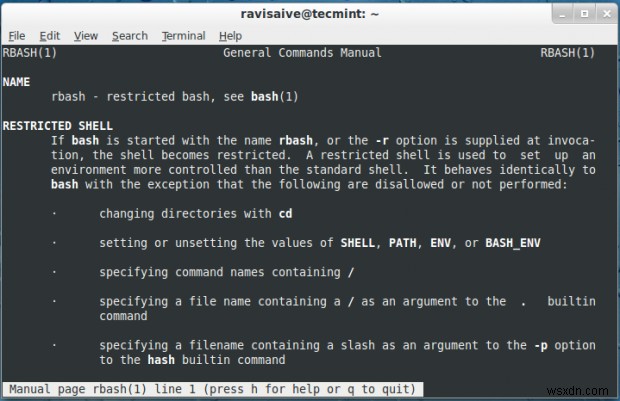Open the Terminal menu
This screenshot has height=401, width=620.
pyautogui.click(x=183, y=36)
